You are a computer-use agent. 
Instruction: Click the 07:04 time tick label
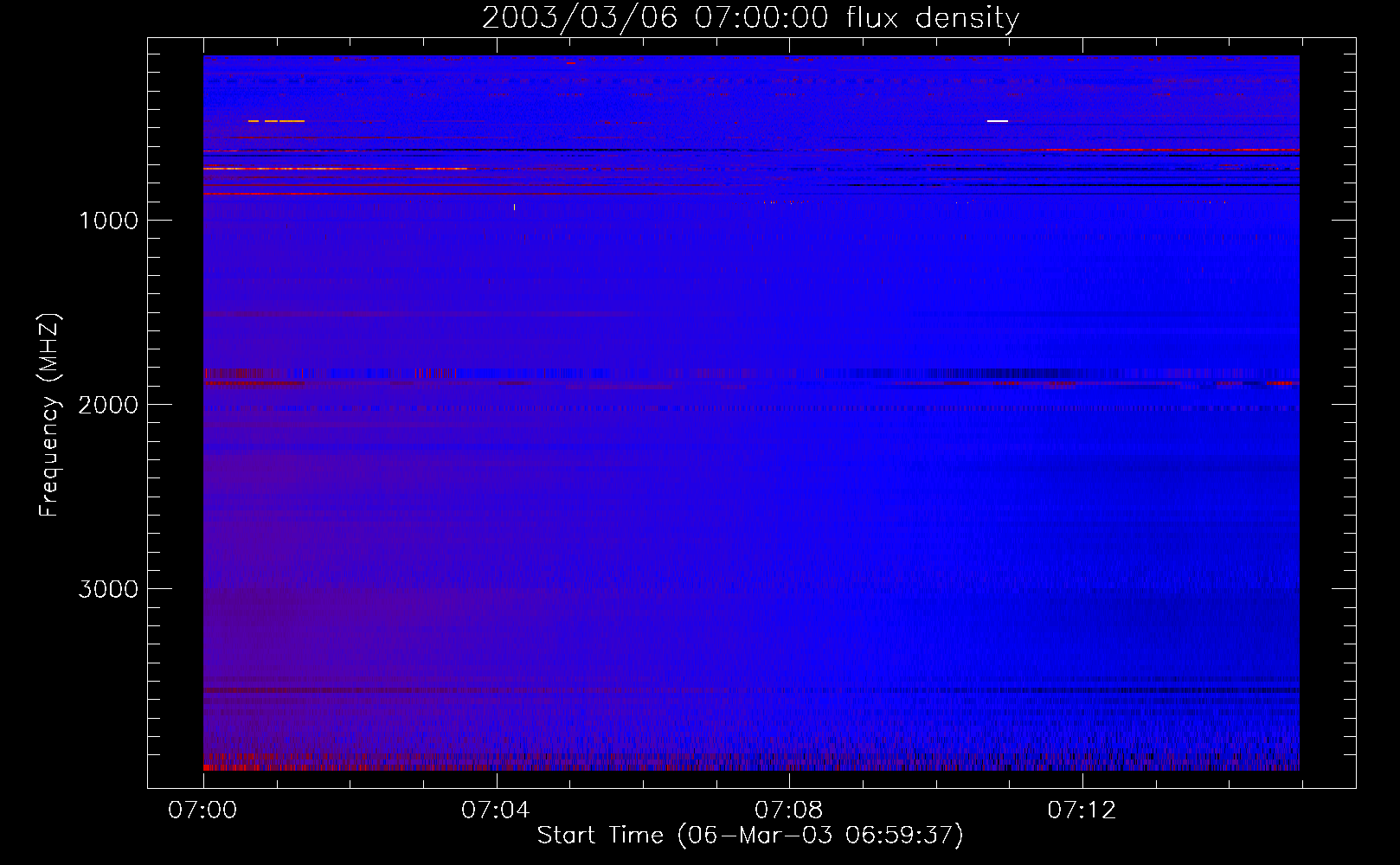(495, 811)
